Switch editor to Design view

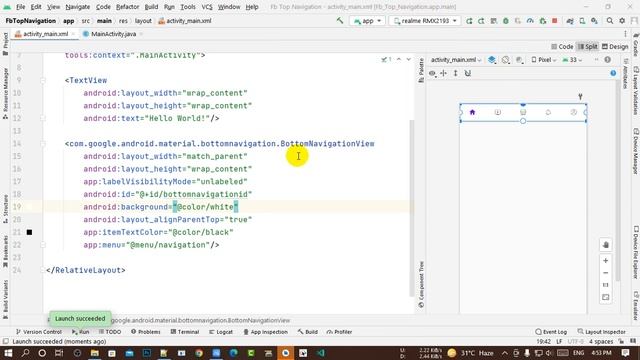tap(615, 47)
